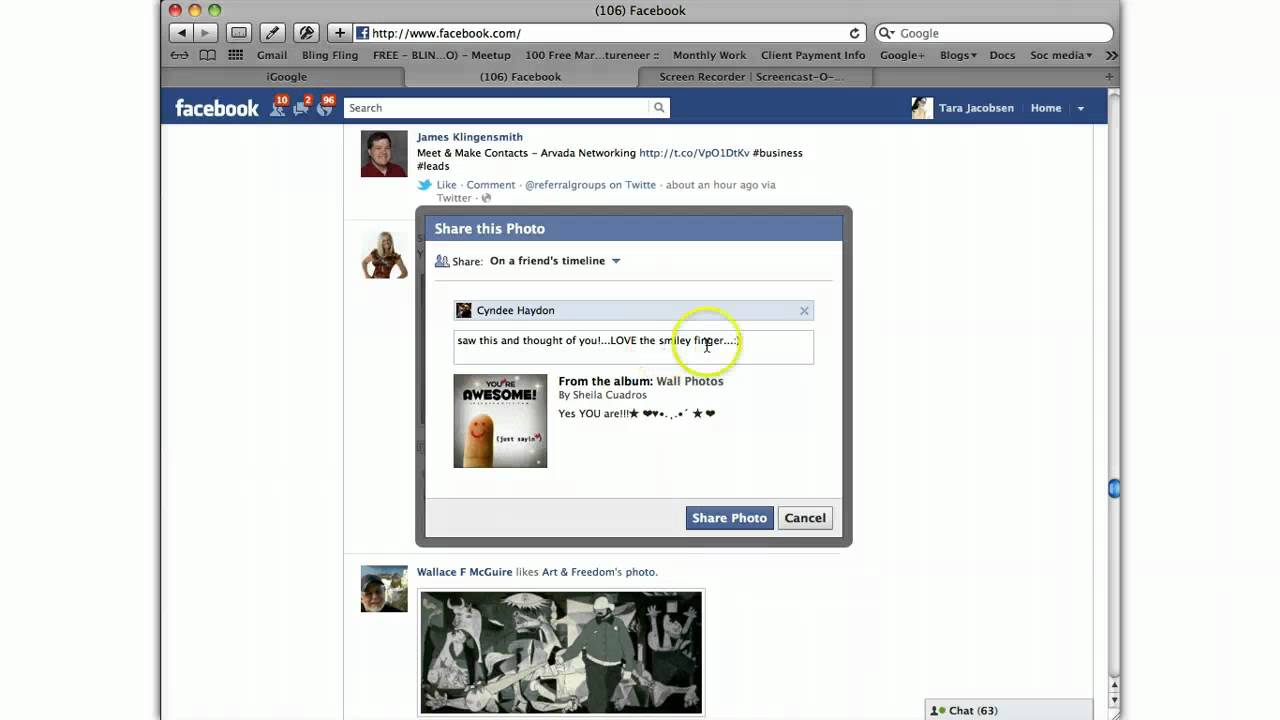The width and height of the screenshot is (1280, 720).
Task: Click the Google search field
Action: tap(994, 33)
